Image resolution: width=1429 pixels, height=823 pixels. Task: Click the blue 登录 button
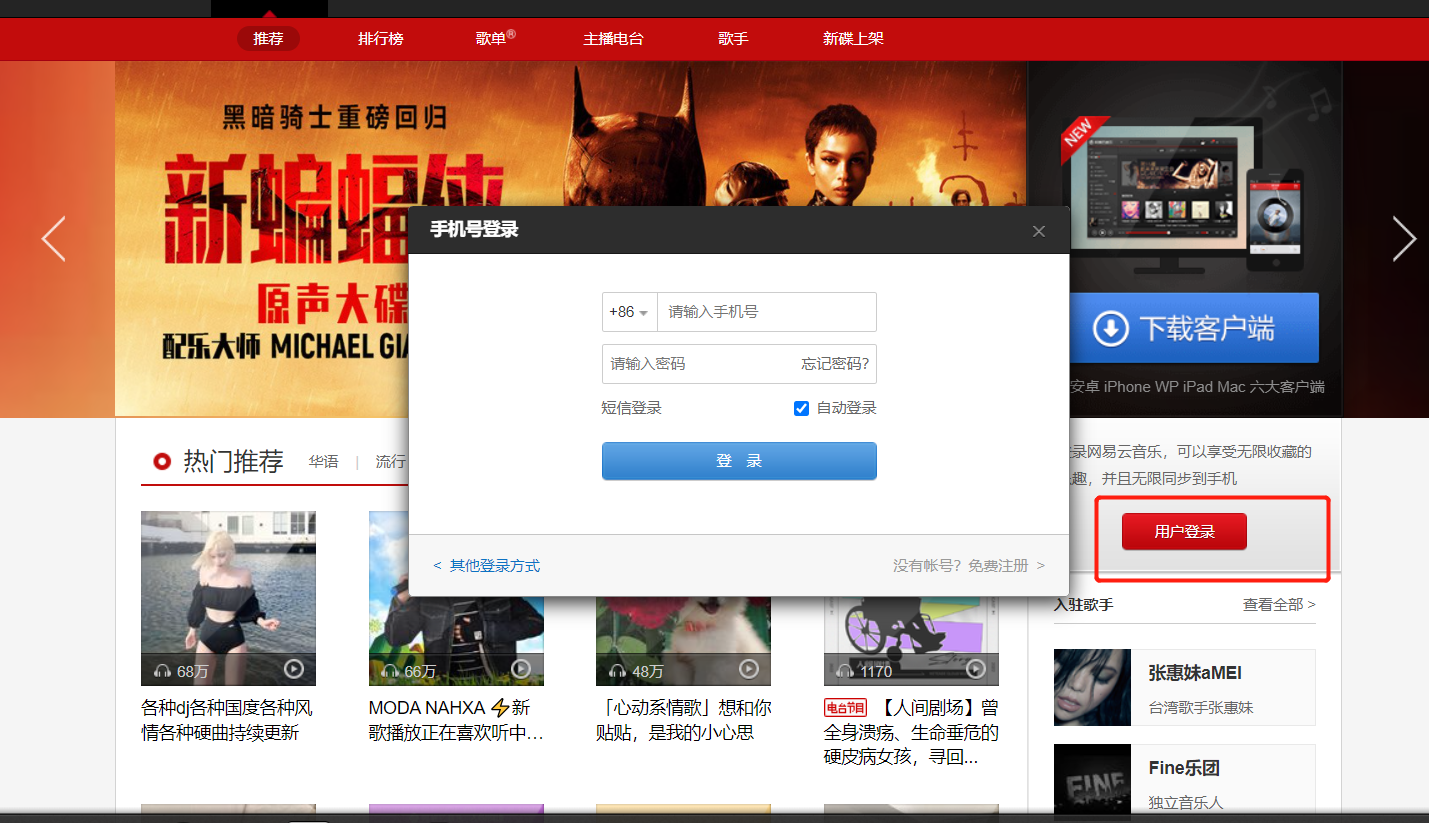pyautogui.click(x=739, y=461)
